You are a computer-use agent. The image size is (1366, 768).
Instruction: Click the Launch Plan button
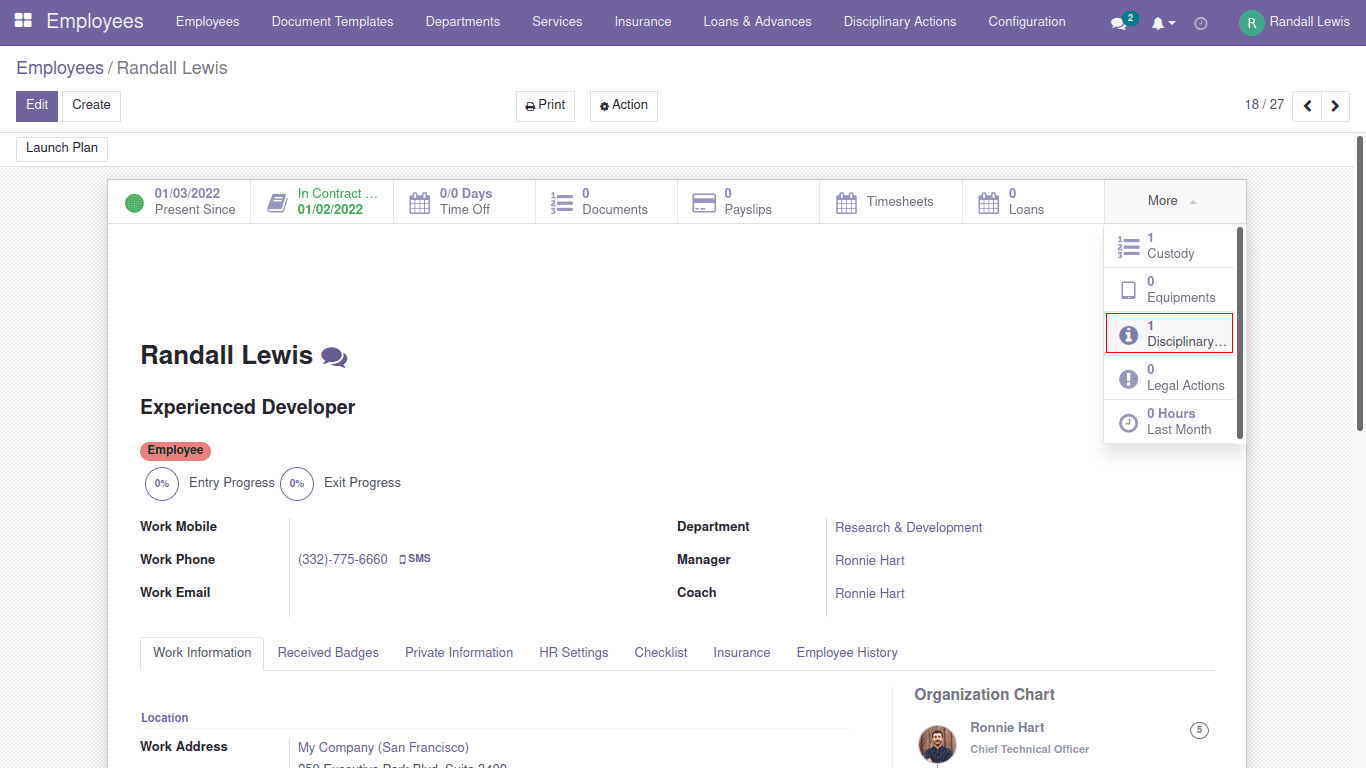pos(61,147)
